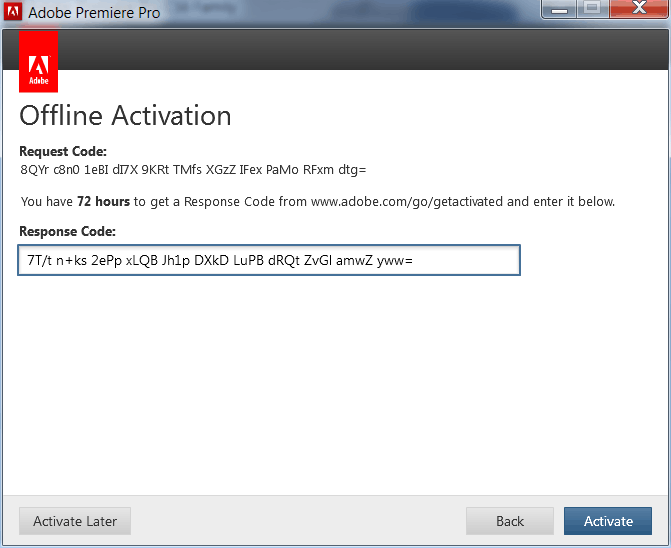This screenshot has height=548, width=671.
Task: Click the 'Request Code:' label
Action: (63, 151)
